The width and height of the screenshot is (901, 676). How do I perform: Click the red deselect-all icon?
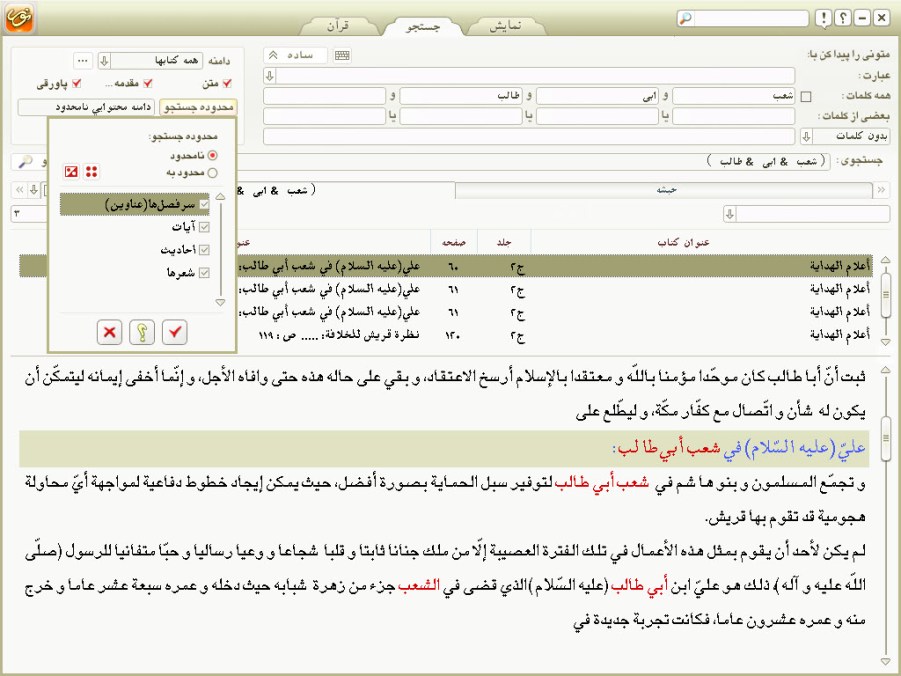(x=71, y=171)
